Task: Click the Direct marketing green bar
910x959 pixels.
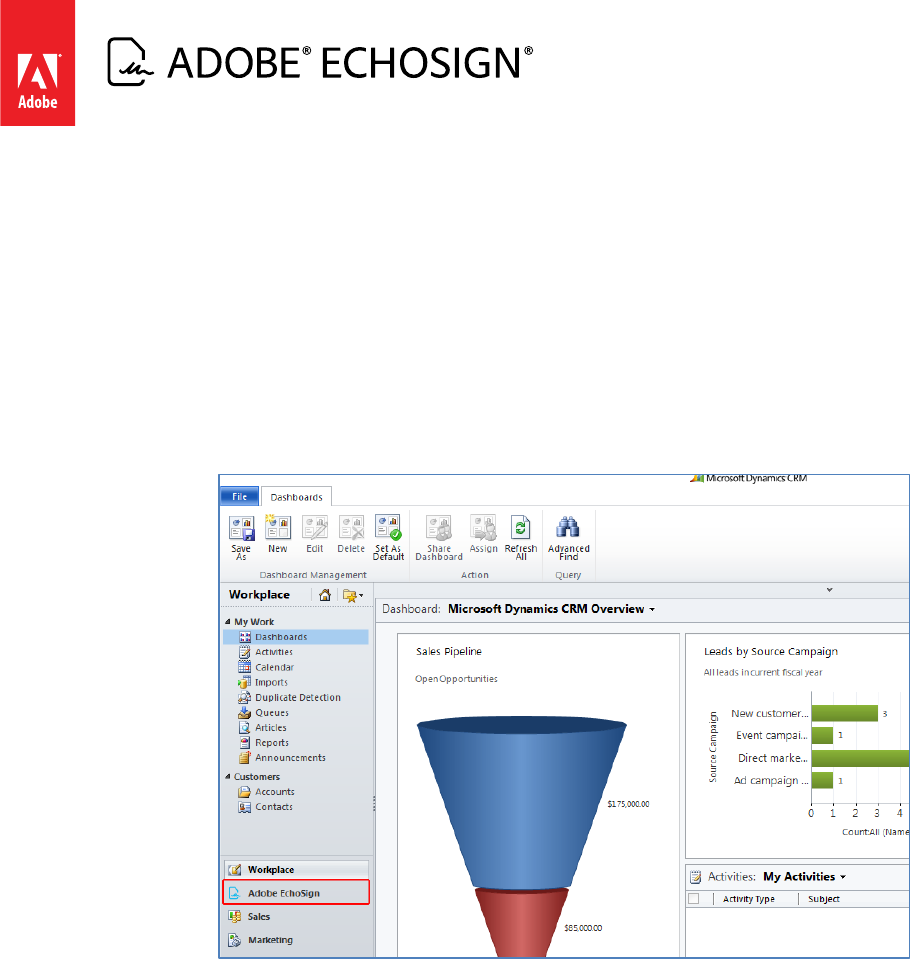Action: tap(860, 758)
